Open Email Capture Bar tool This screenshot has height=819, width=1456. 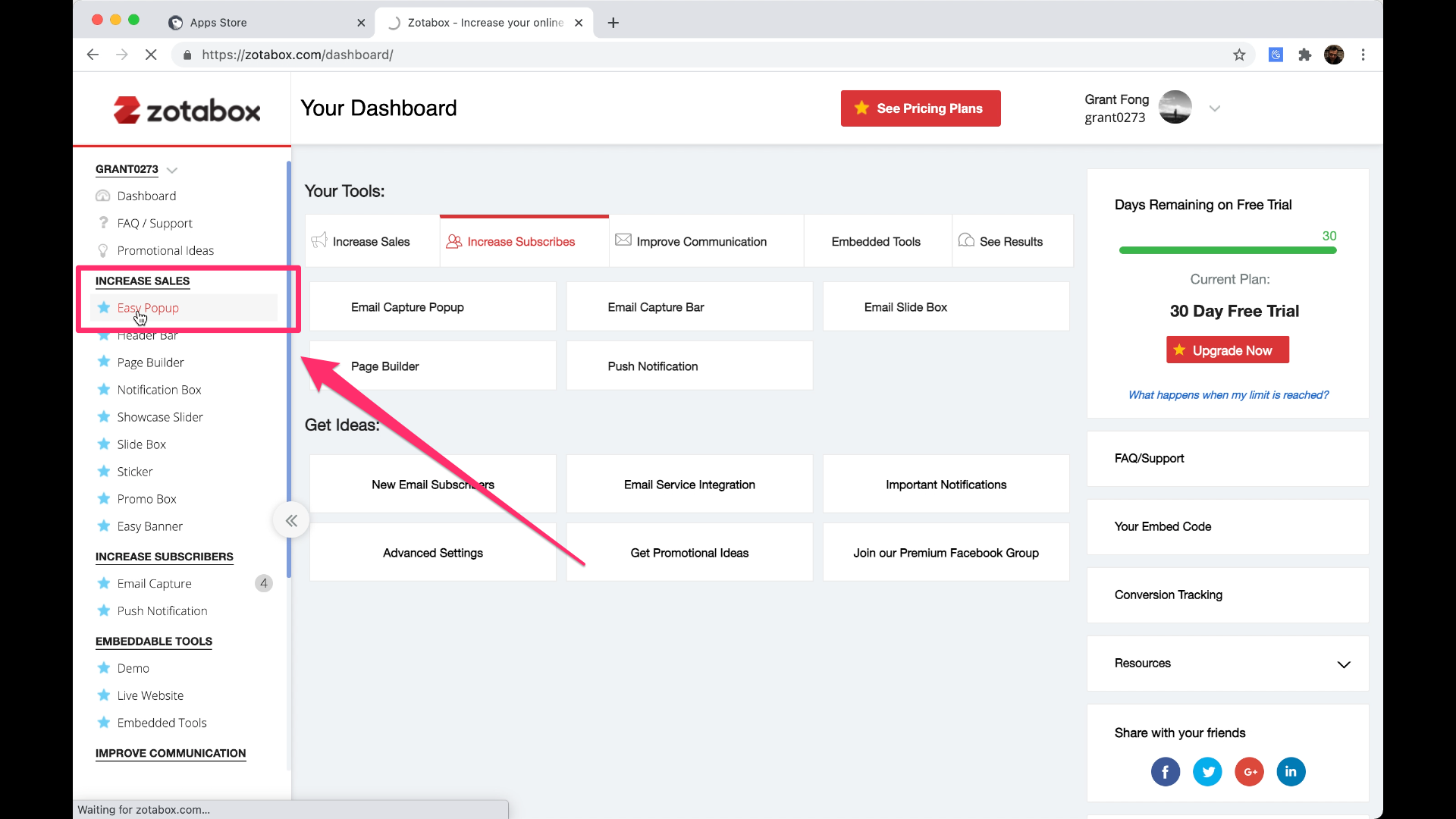pos(689,307)
